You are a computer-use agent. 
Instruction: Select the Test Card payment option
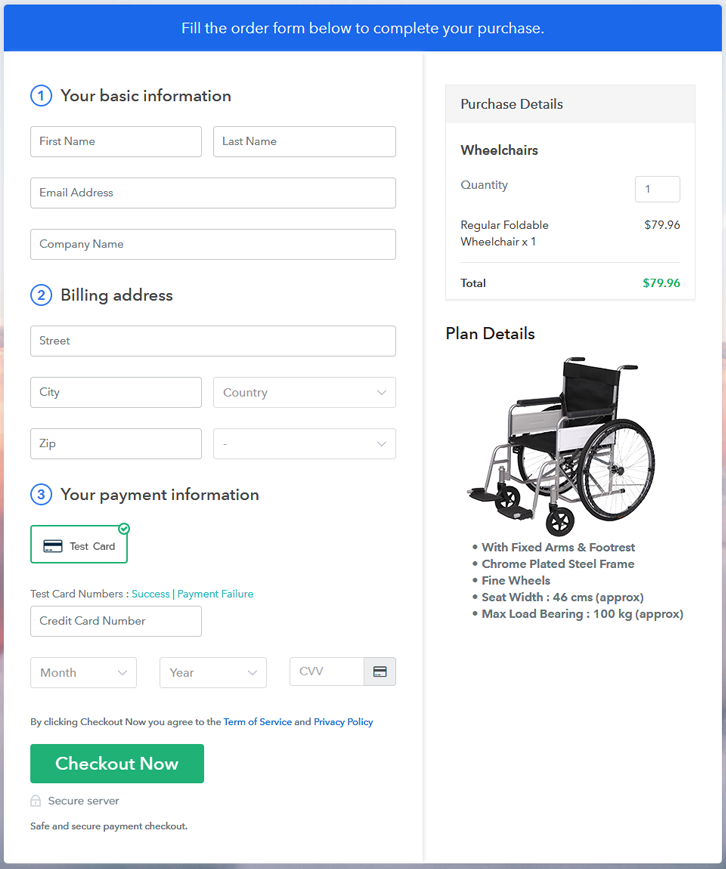coord(79,544)
